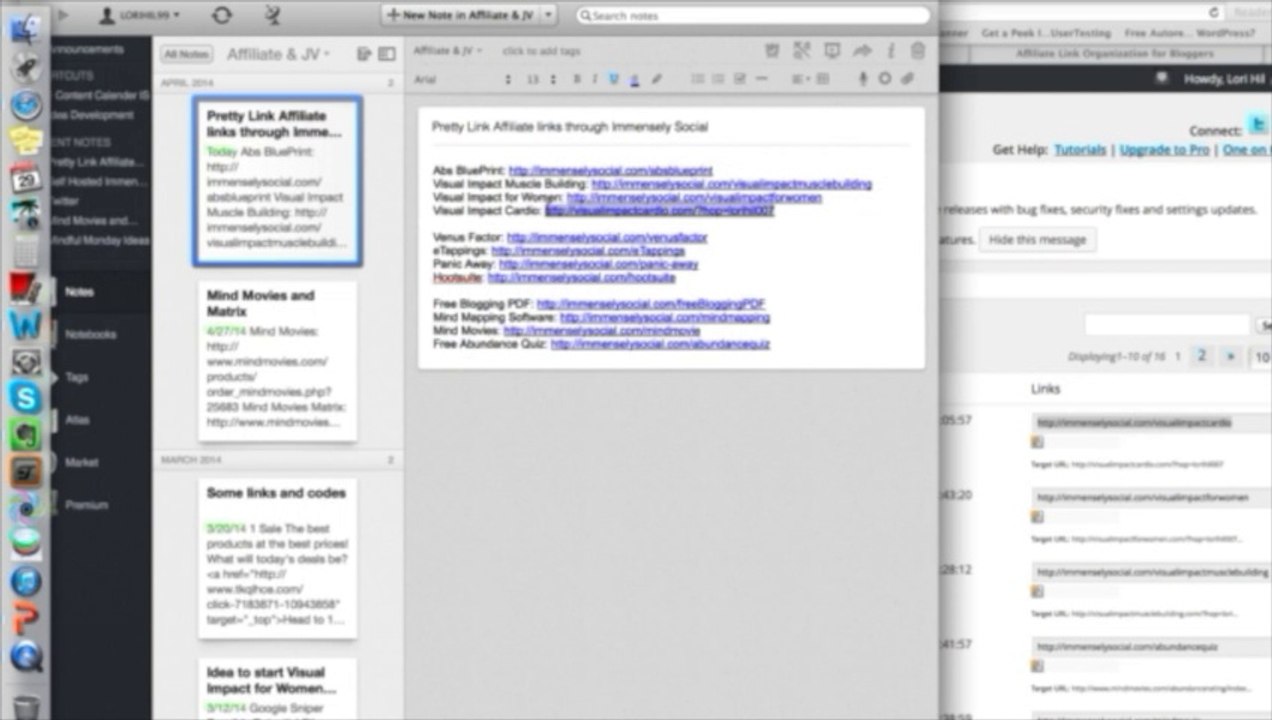Open dropdown arrow beside New Note button
1272x720 pixels.
point(548,15)
